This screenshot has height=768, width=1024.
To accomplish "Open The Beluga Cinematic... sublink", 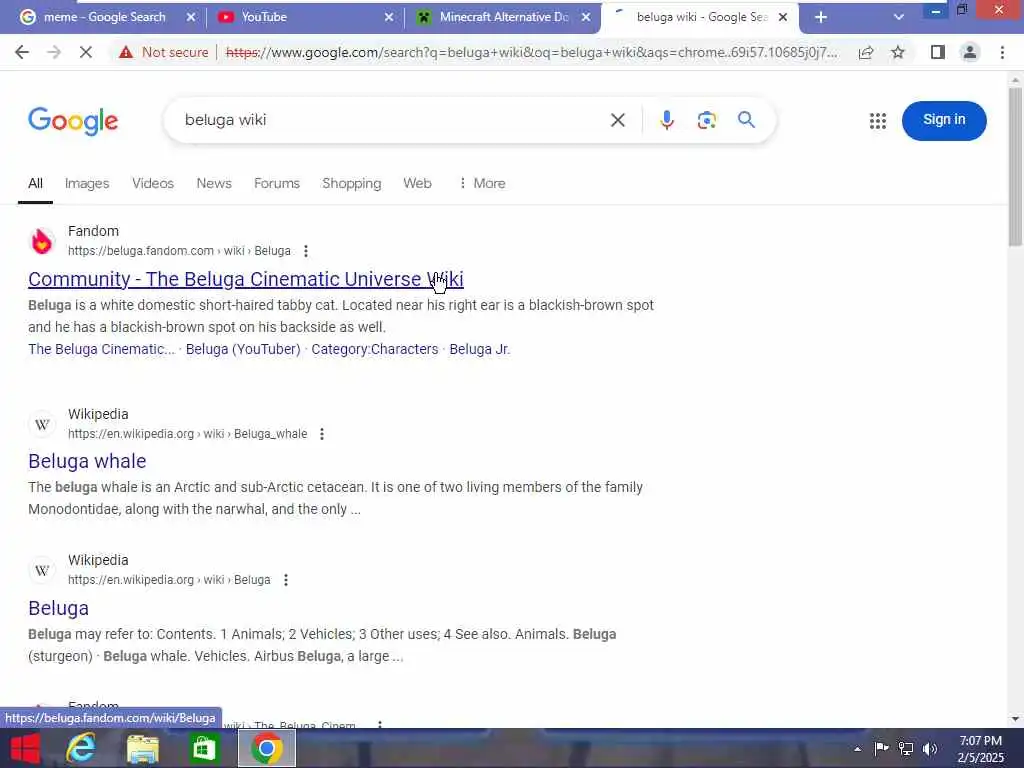I will tap(101, 349).
